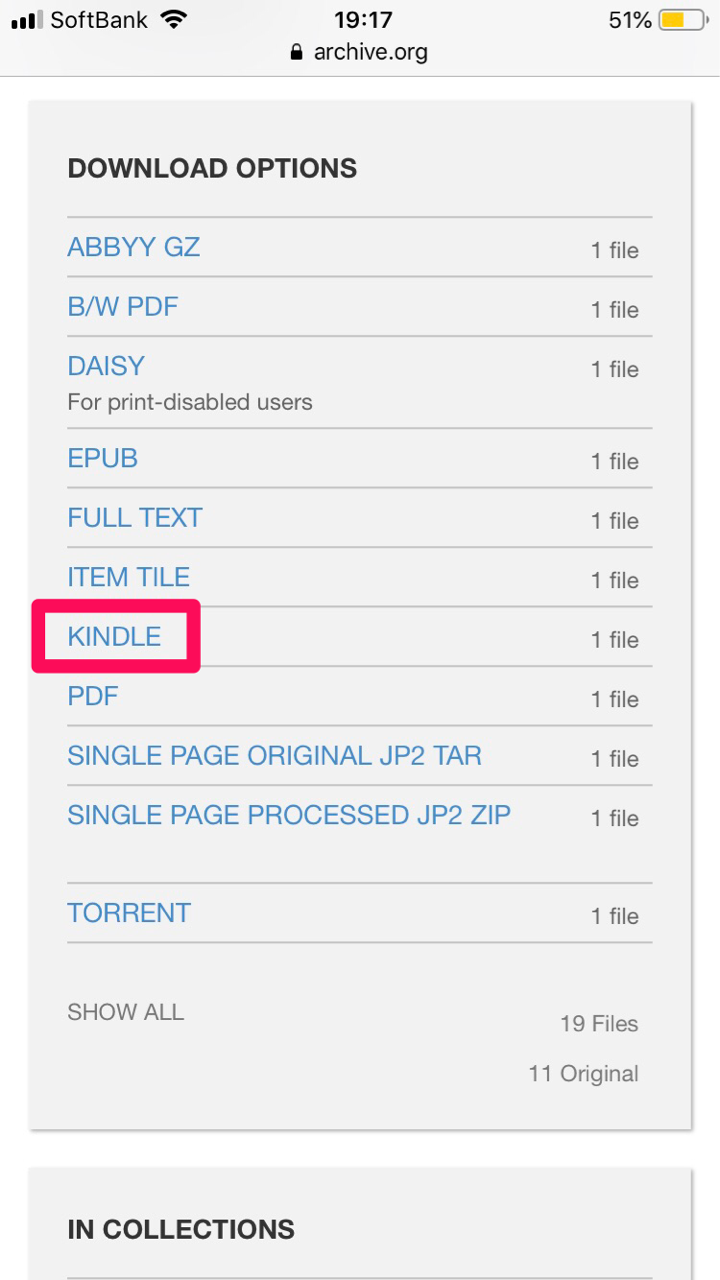
Task: Open the ABBYY GZ download link
Action: [x=134, y=247]
